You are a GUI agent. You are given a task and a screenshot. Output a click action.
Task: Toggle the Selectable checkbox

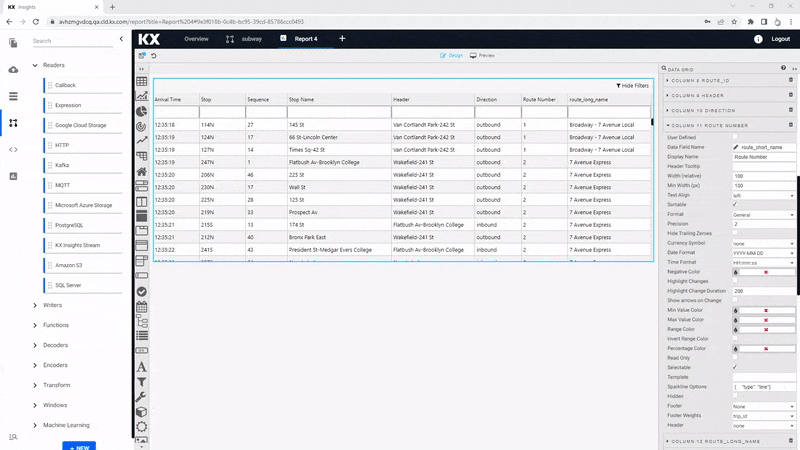pos(735,366)
